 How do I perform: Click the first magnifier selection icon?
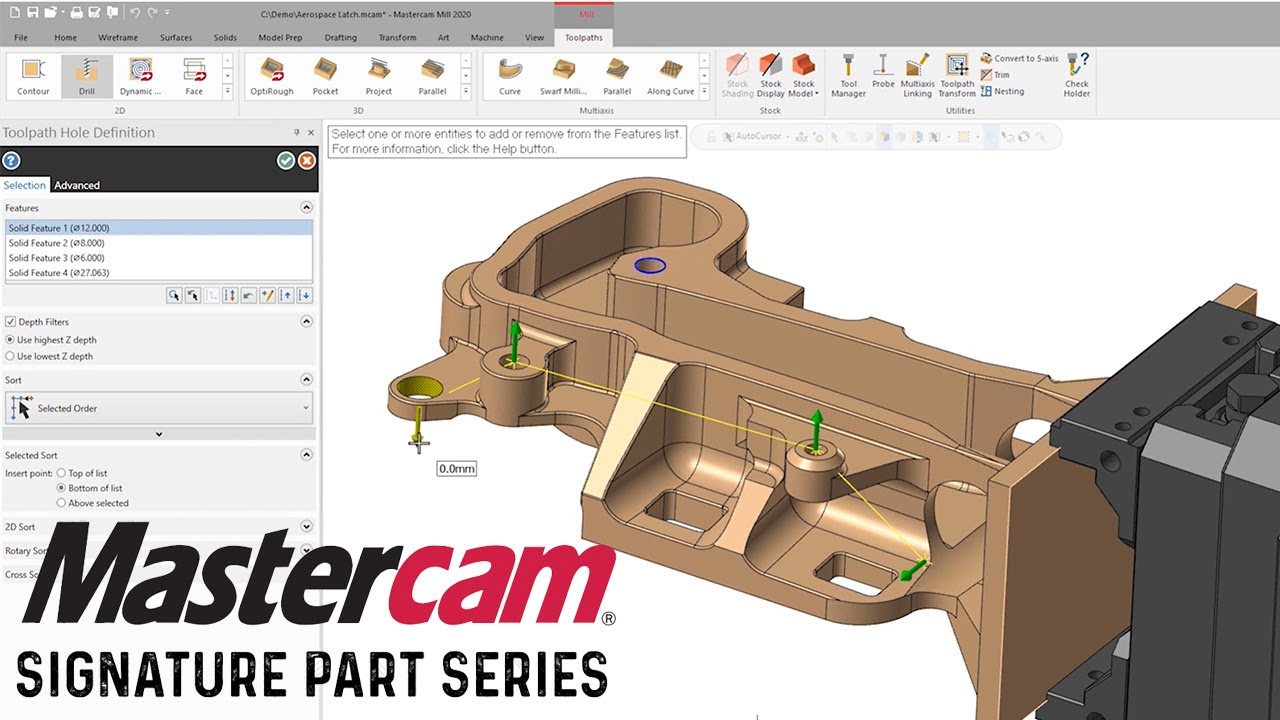[174, 295]
